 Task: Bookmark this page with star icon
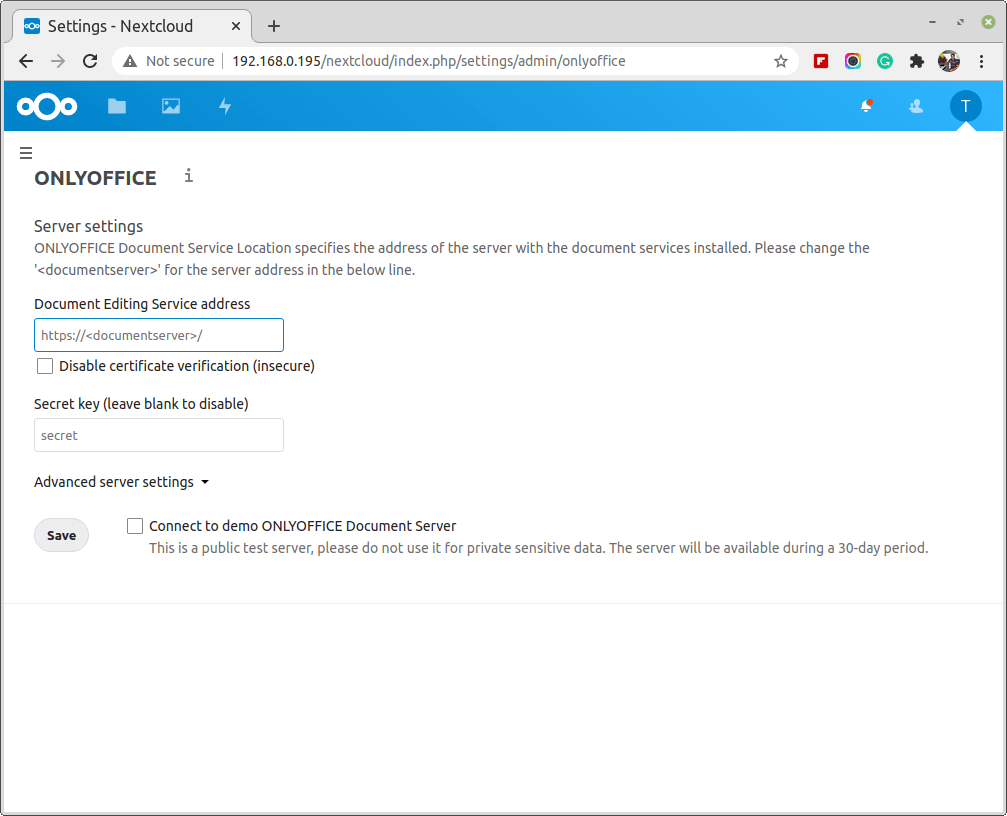point(781,61)
